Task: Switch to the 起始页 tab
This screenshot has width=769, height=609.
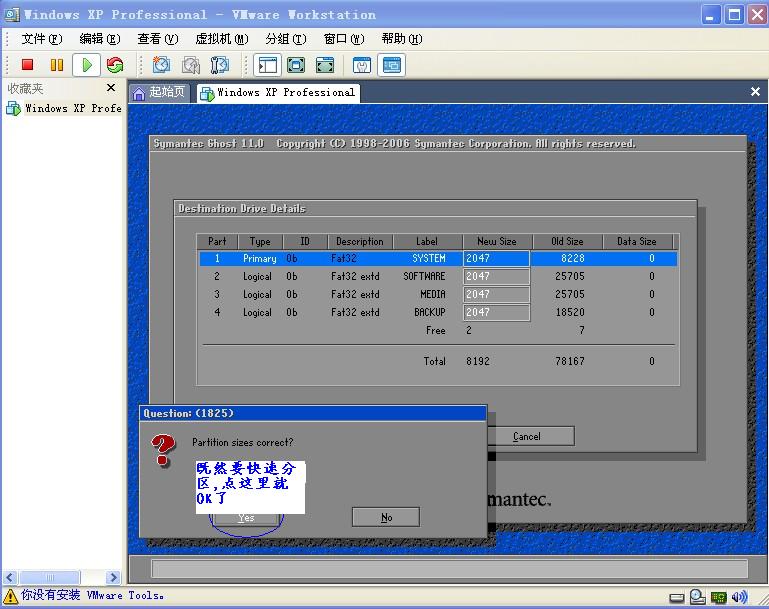Action: 159,92
